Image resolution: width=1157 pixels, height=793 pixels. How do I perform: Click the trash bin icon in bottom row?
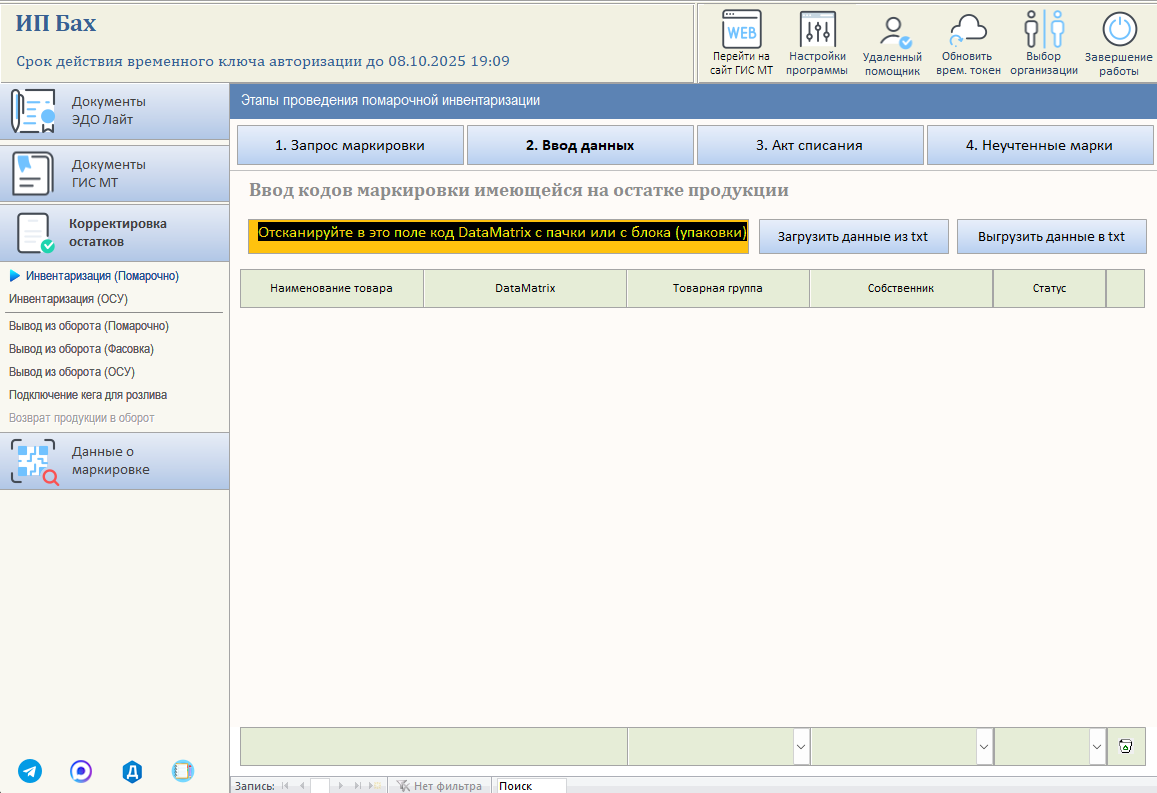(1125, 747)
